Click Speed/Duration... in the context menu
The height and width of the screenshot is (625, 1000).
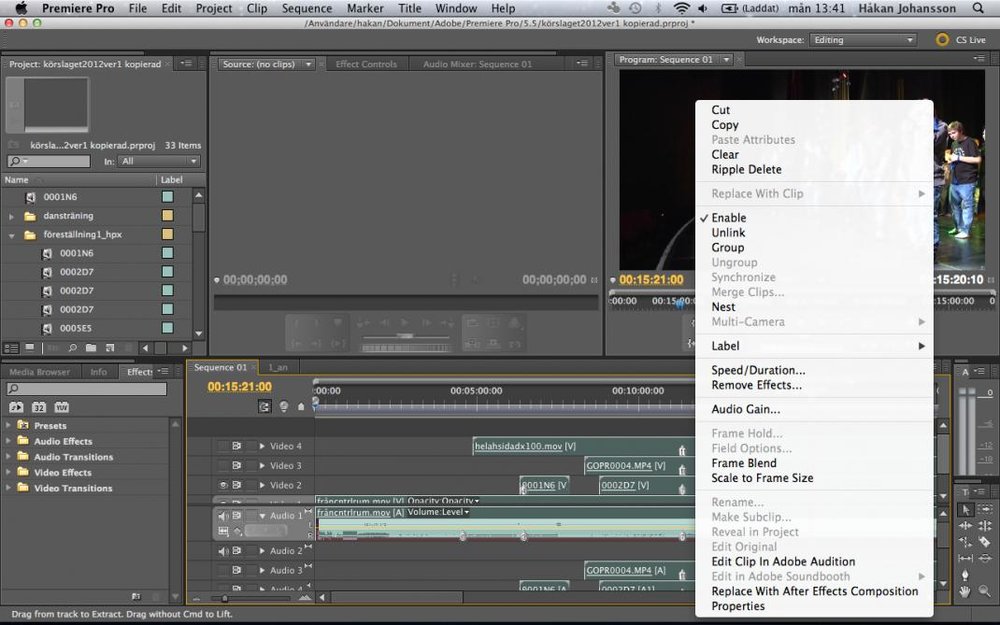(758, 370)
